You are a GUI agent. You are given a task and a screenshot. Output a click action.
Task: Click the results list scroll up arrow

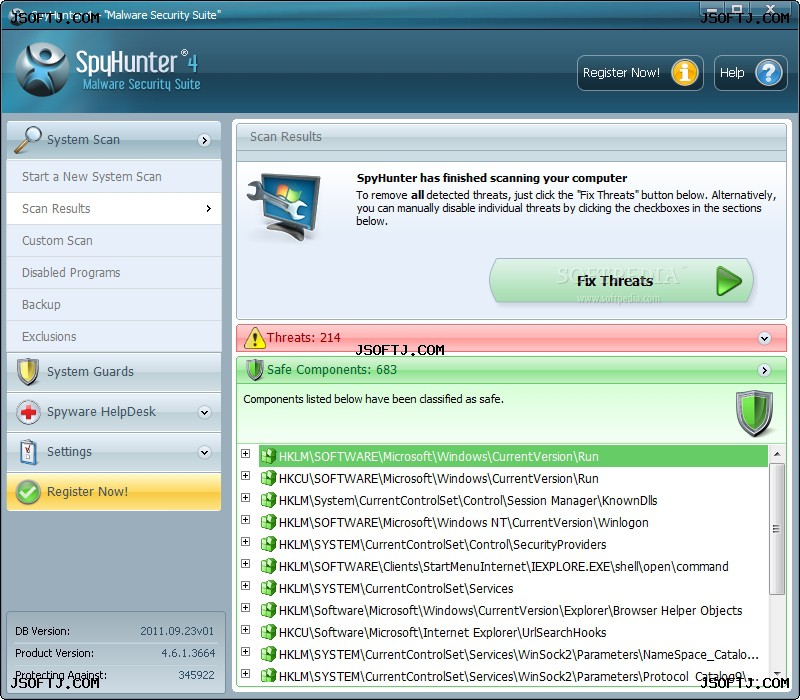pos(777,454)
